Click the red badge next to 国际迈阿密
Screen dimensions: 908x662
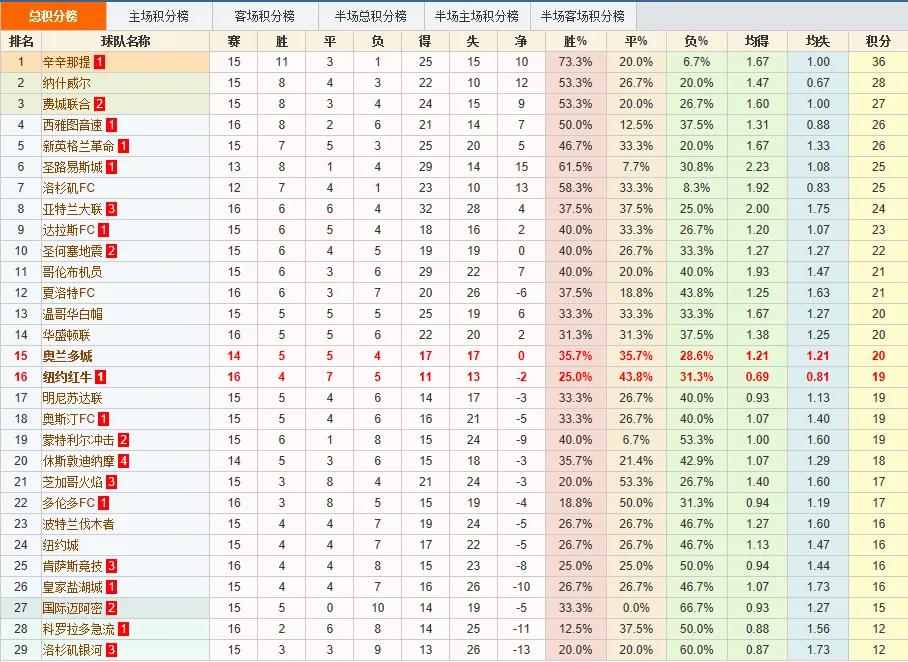tap(112, 608)
